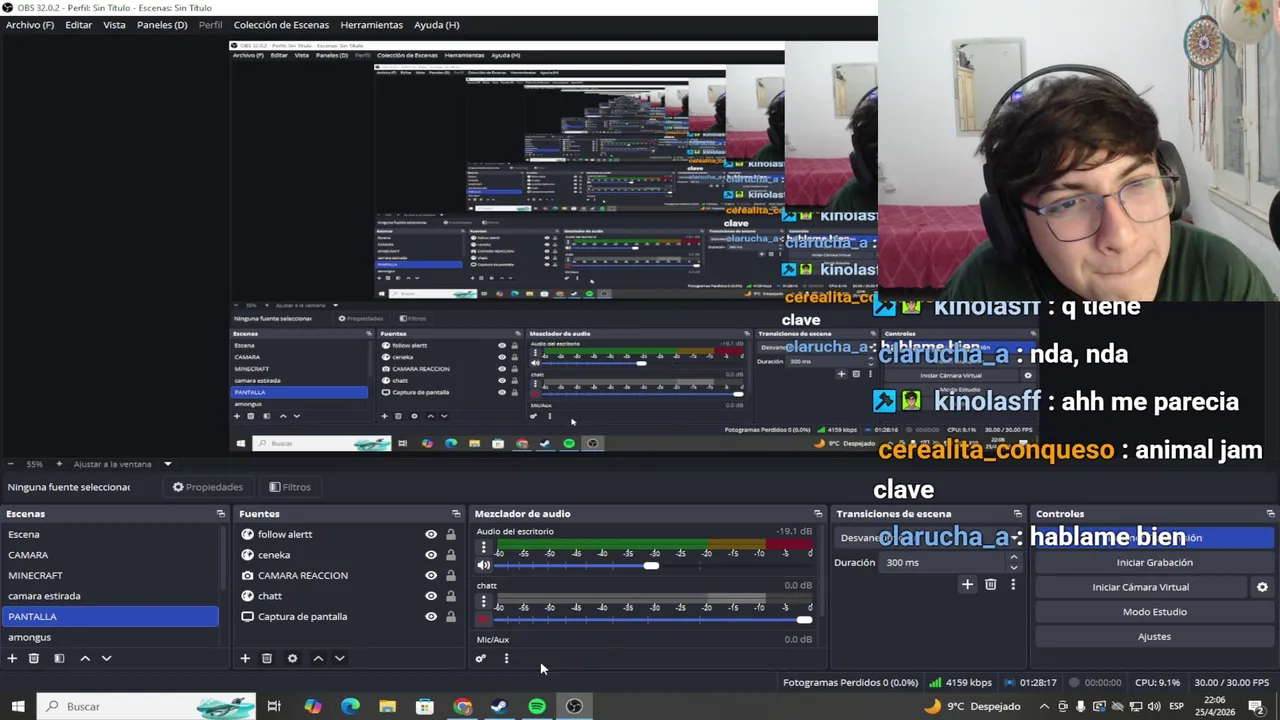Image resolution: width=1280 pixels, height=720 pixels.
Task: Open the Vista menu
Action: click(x=114, y=24)
